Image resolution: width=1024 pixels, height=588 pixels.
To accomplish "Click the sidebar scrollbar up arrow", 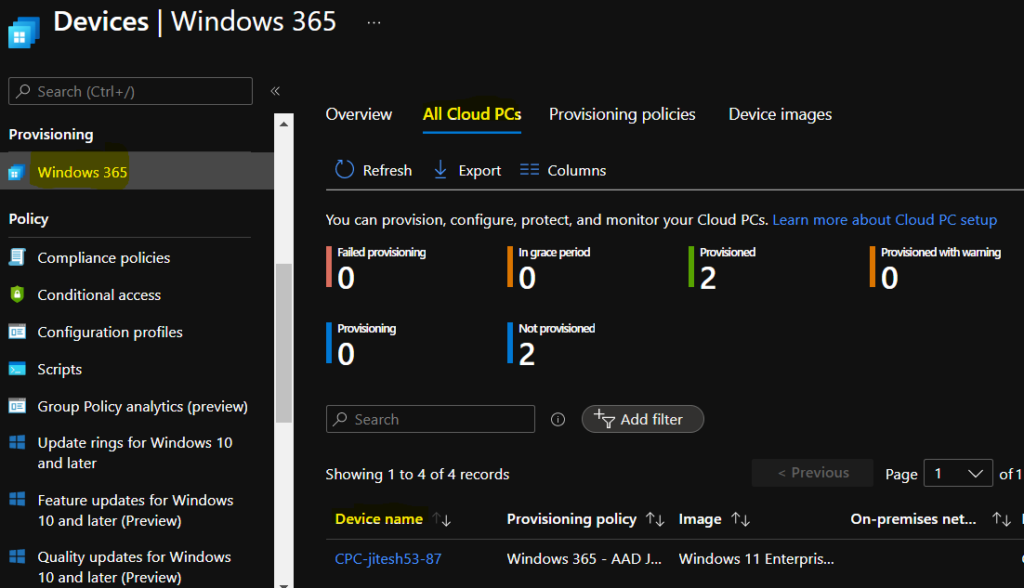I will click(x=283, y=123).
